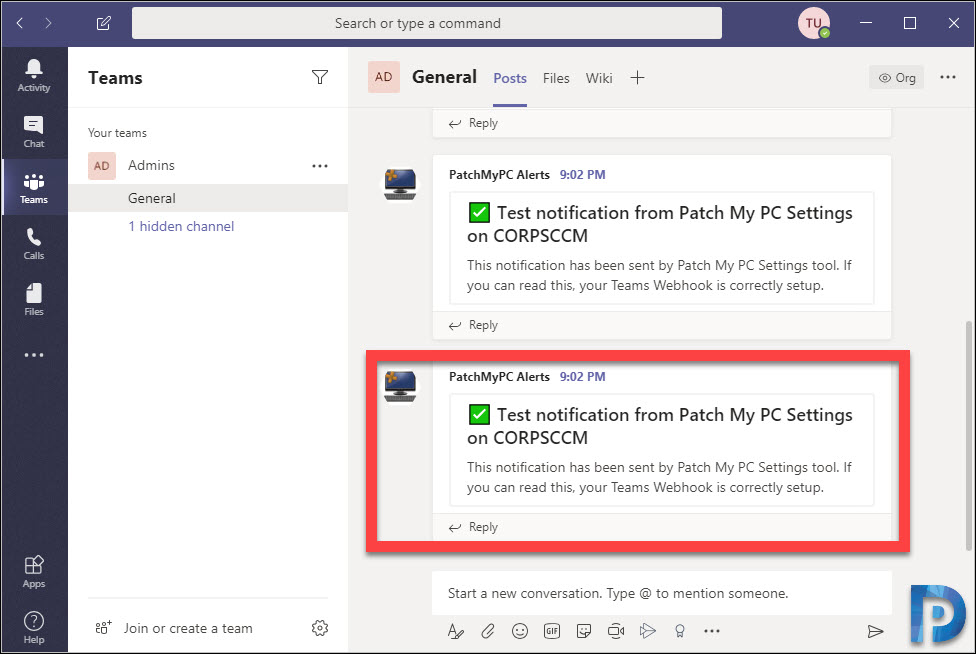
Task: Attach a file with the paperclip
Action: [487, 631]
